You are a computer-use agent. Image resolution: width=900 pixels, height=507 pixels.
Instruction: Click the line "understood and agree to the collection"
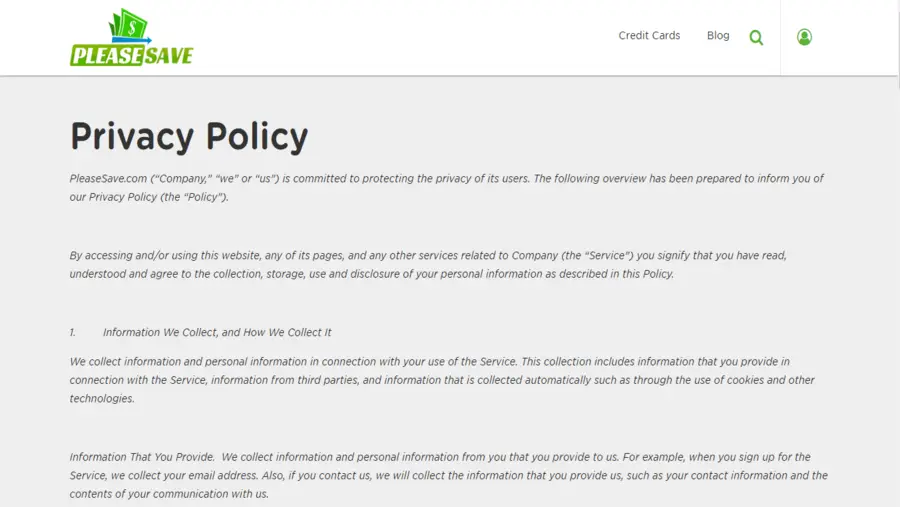[x=371, y=274]
